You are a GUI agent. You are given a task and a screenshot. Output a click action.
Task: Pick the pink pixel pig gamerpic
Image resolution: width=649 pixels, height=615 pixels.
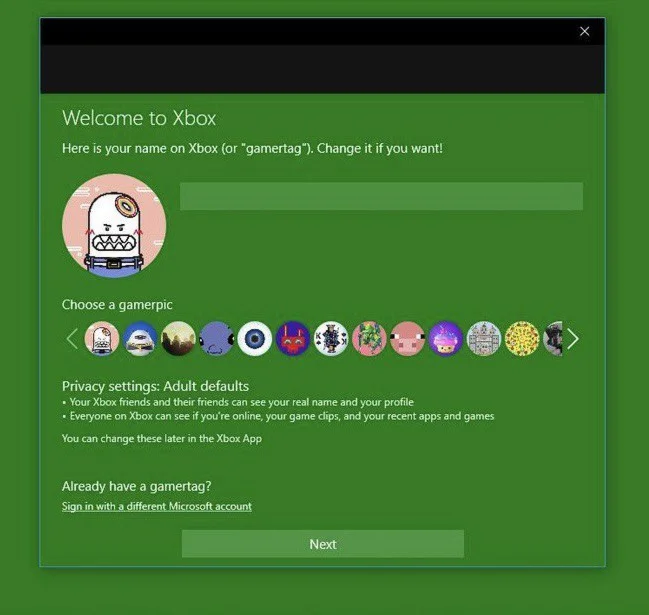(407, 339)
